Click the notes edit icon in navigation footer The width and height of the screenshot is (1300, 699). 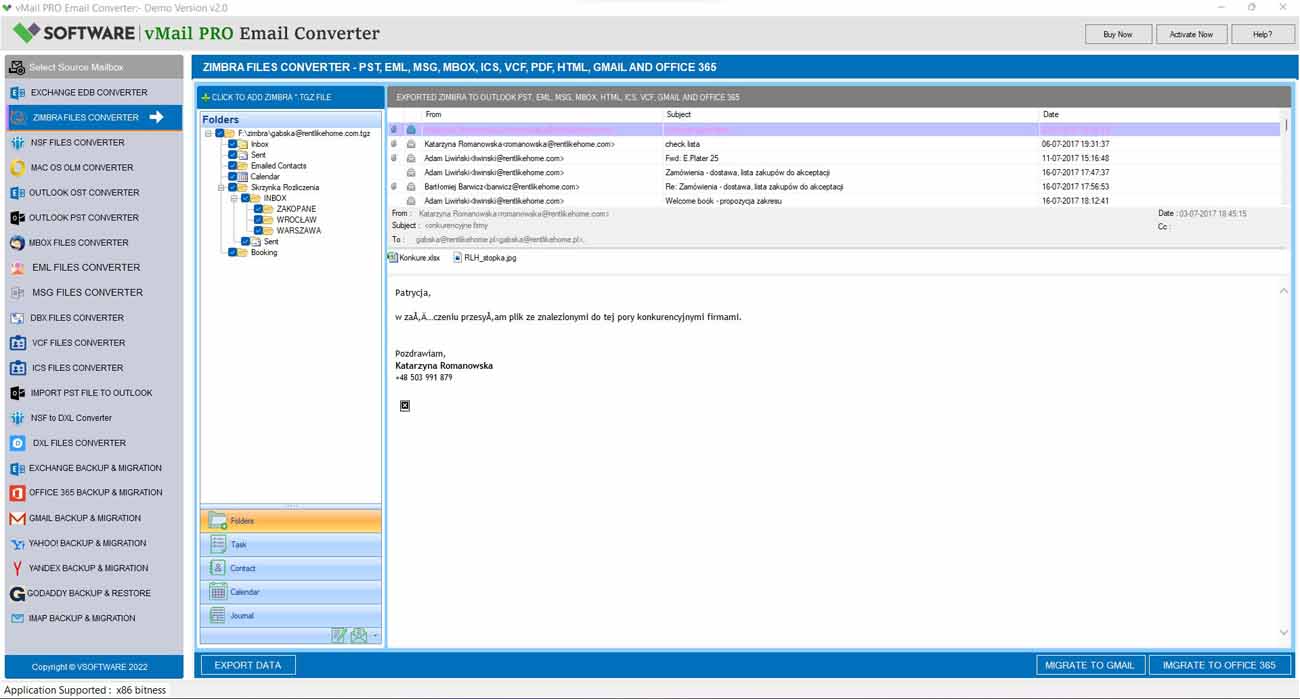[339, 635]
